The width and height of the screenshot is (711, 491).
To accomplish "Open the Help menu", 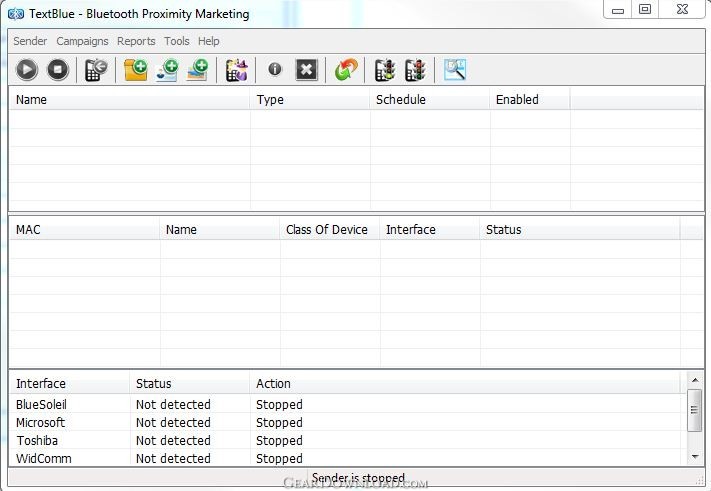I will 209,41.
